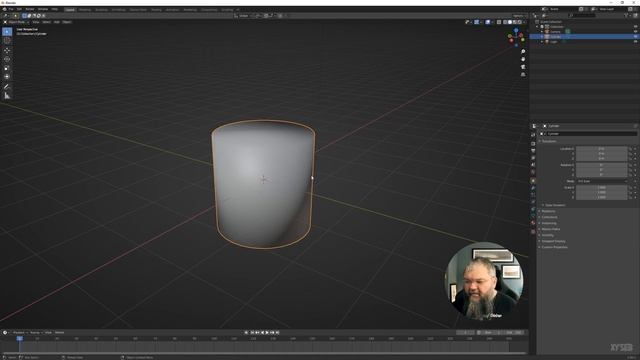Screen dimensions: 640x360
Task: Expand the Delta Transform panel
Action: pyautogui.click(x=555, y=205)
